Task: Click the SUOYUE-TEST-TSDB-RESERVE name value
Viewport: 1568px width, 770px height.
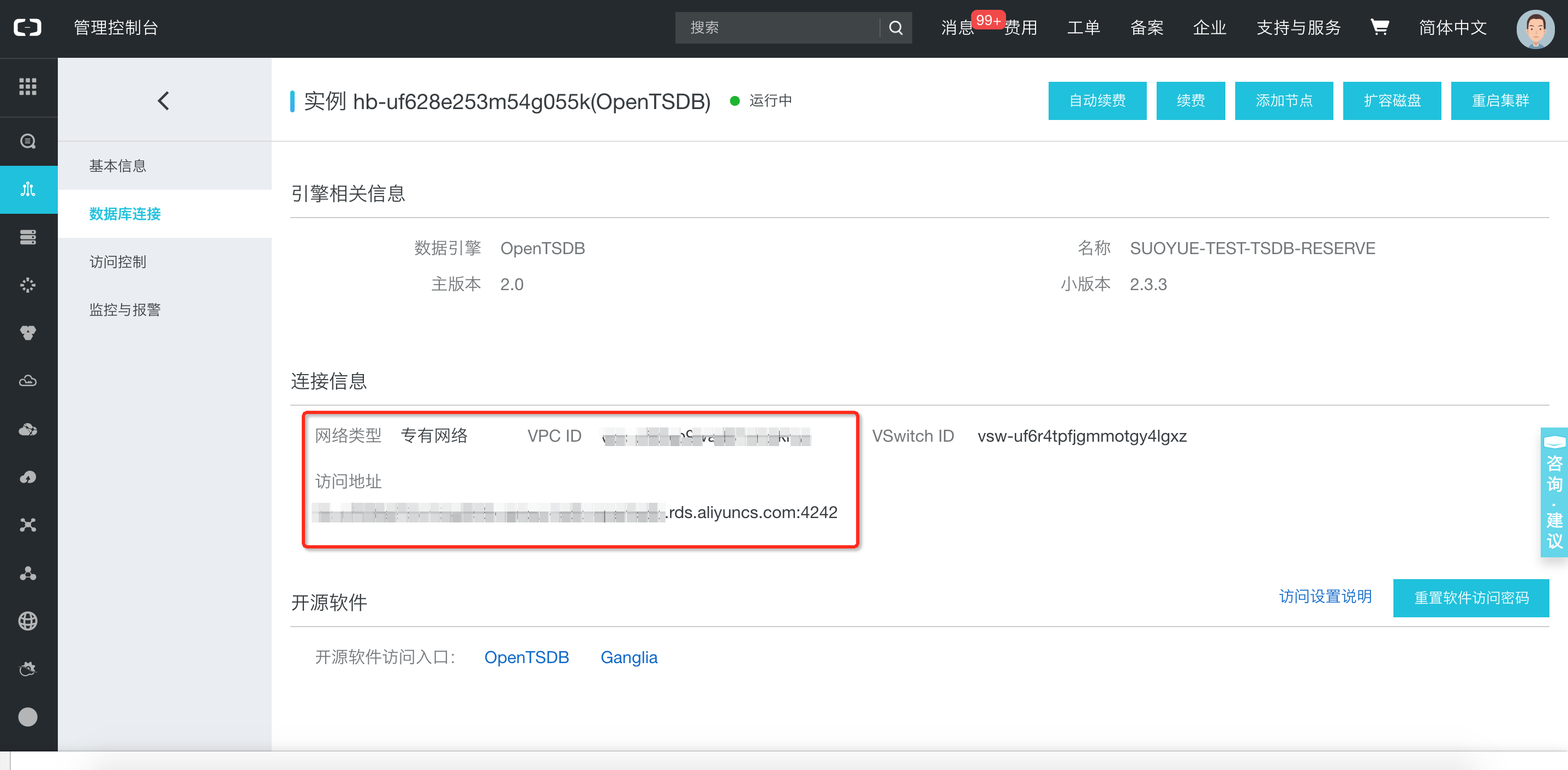Action: [1252, 248]
